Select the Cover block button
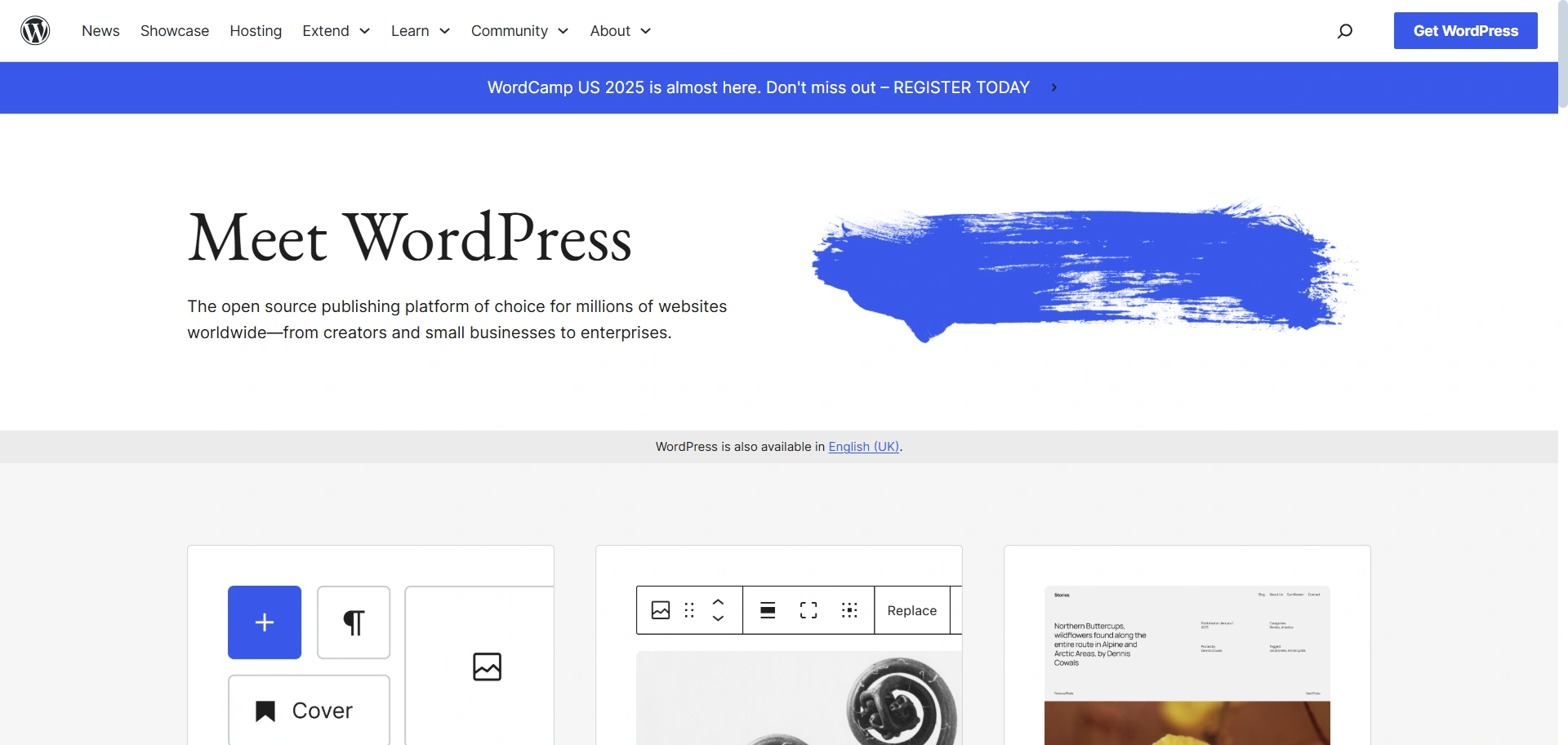 (x=309, y=710)
